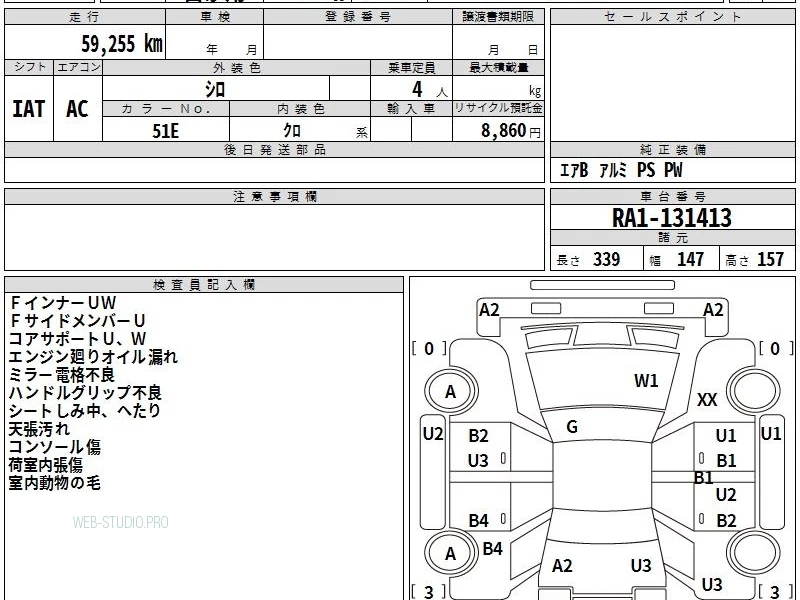Select the 検査員記入欄 header
This screenshot has height=600, width=800.
[x=204, y=285]
